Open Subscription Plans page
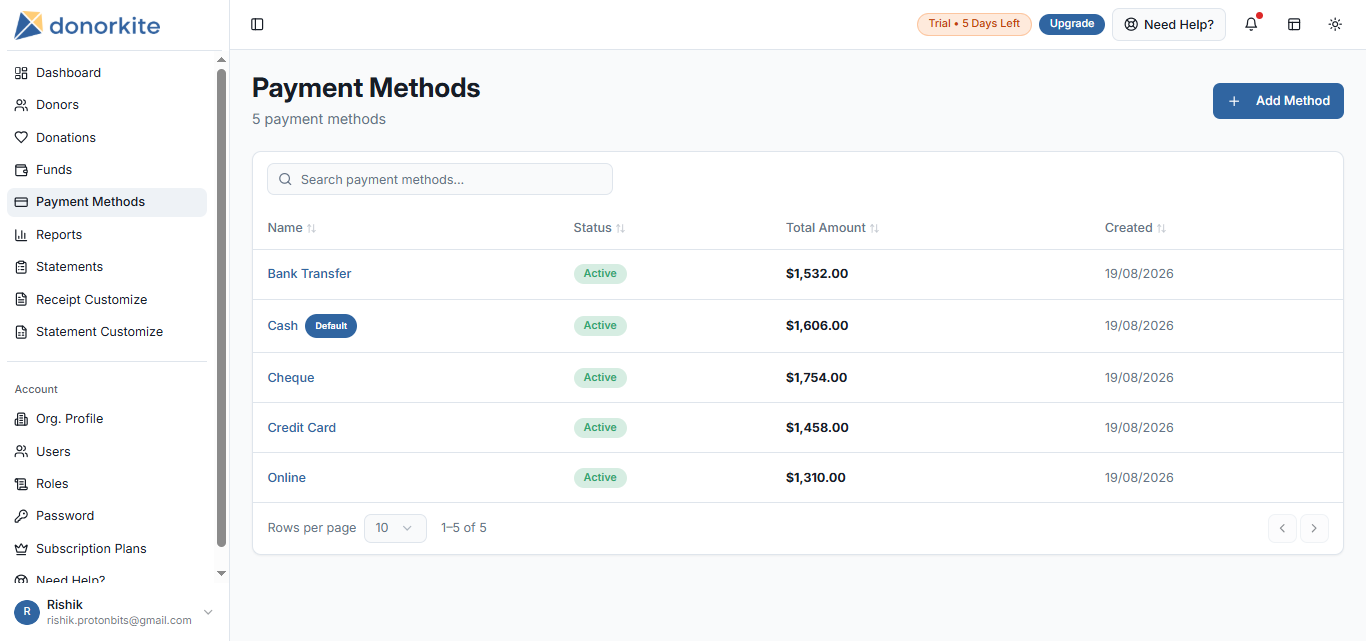 (107, 549)
